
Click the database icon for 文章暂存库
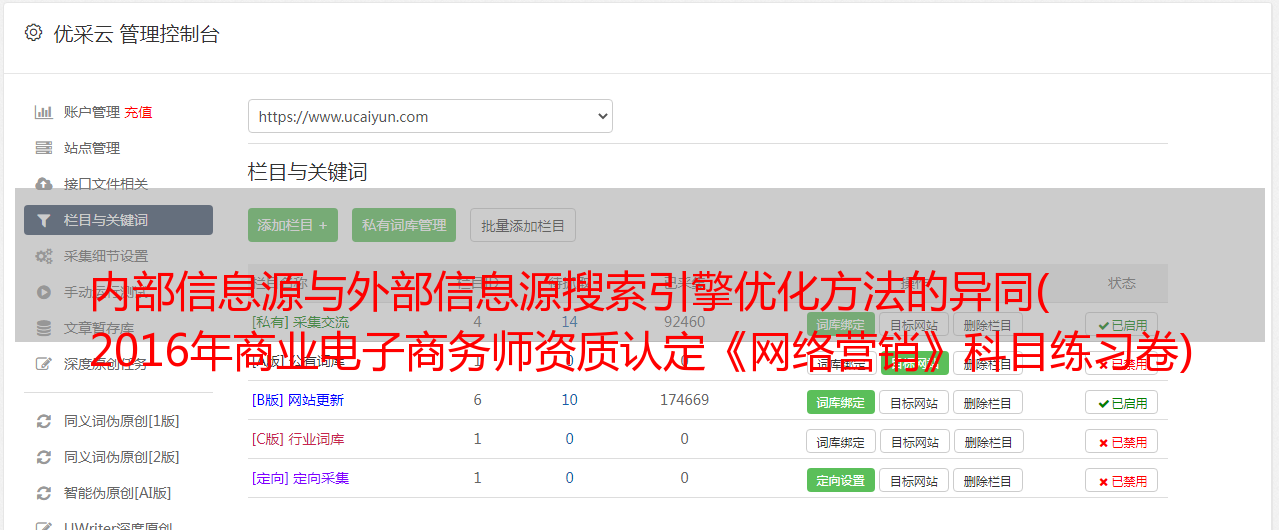click(x=44, y=328)
